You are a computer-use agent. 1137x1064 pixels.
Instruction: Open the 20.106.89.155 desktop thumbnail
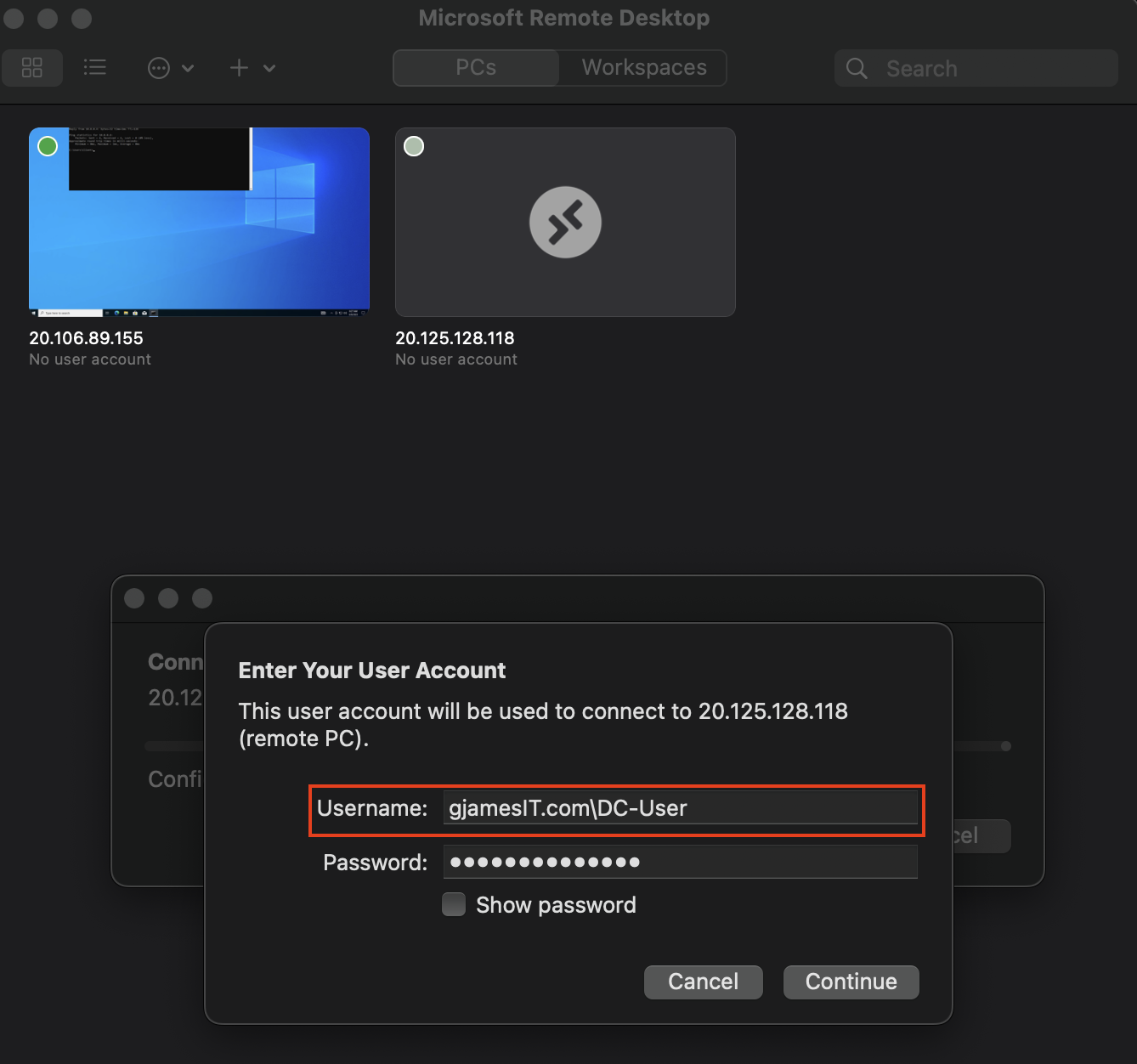point(199,222)
